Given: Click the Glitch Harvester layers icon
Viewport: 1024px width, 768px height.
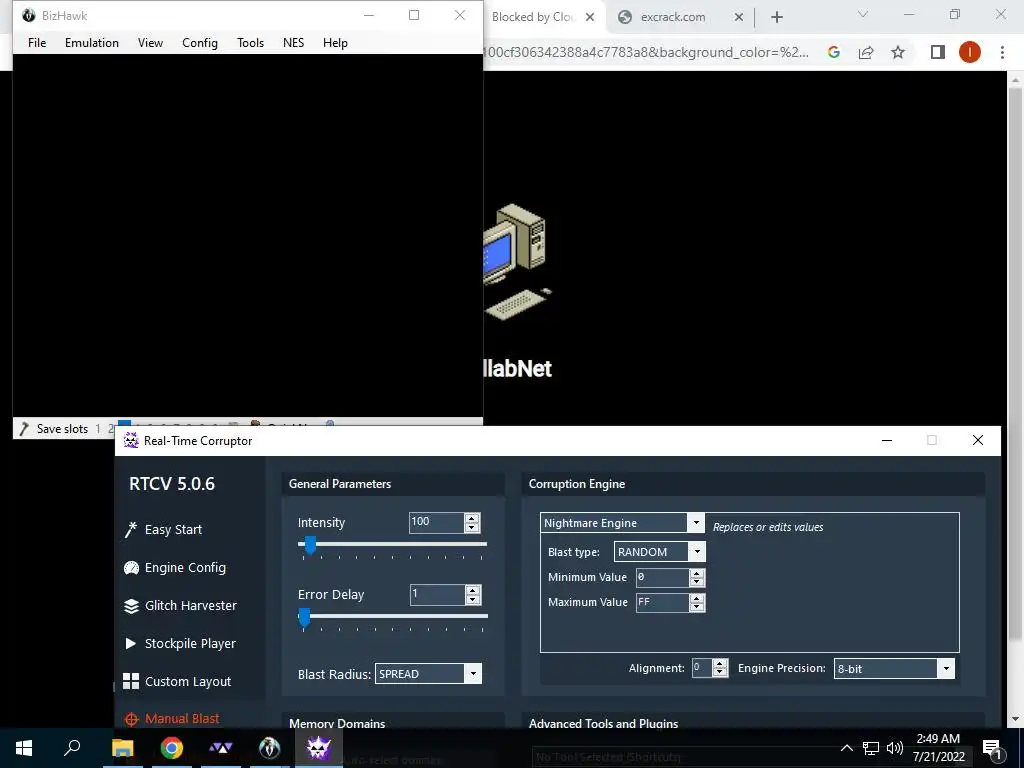Looking at the screenshot, I should click(131, 606).
